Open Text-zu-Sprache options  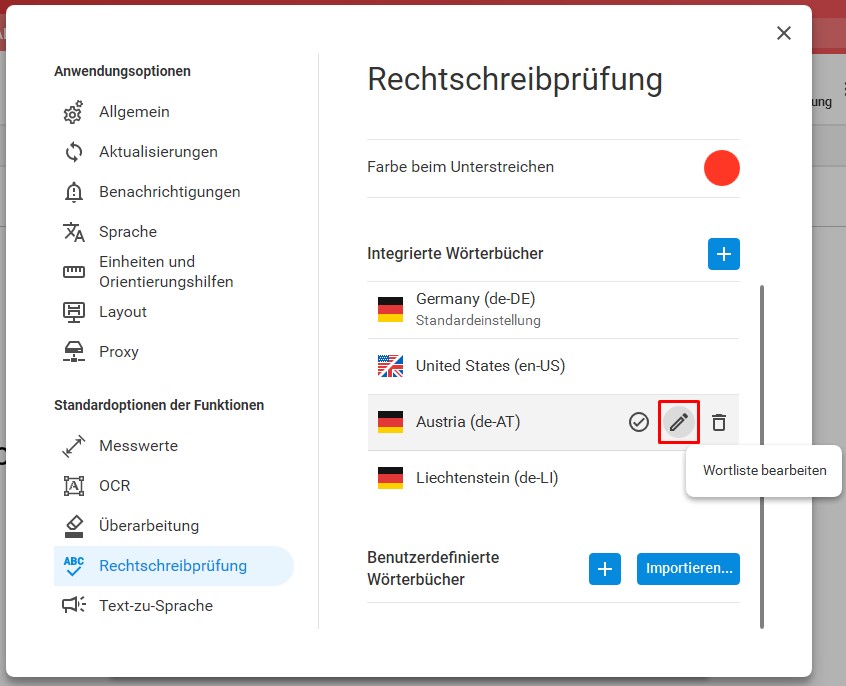click(174, 605)
